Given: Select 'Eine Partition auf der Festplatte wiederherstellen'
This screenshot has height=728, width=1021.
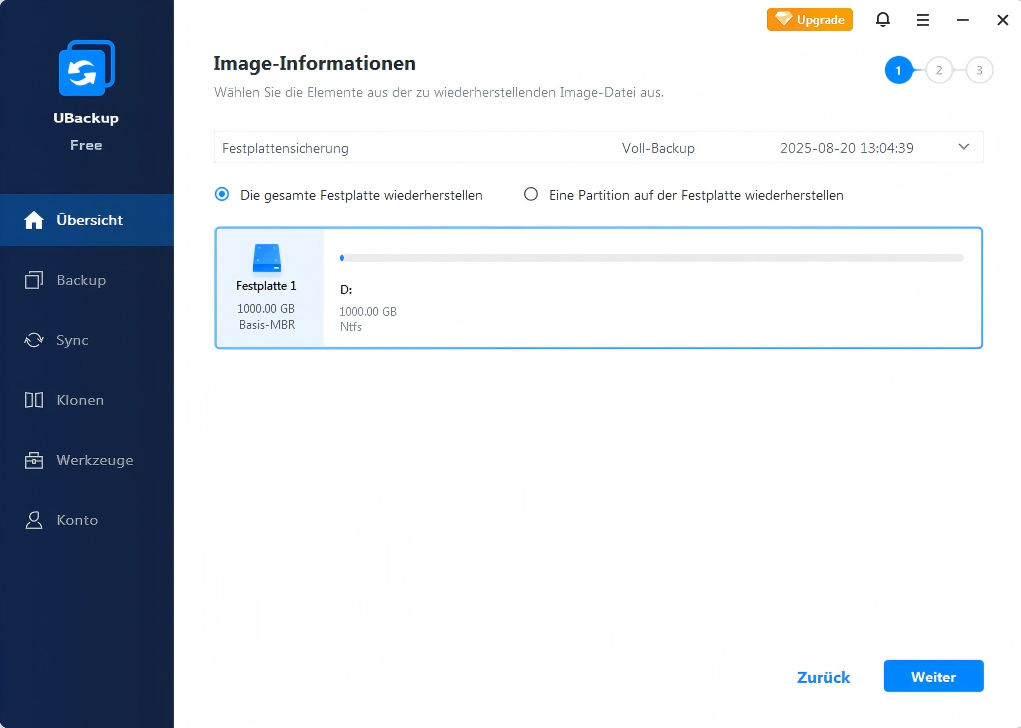Looking at the screenshot, I should click(x=531, y=195).
